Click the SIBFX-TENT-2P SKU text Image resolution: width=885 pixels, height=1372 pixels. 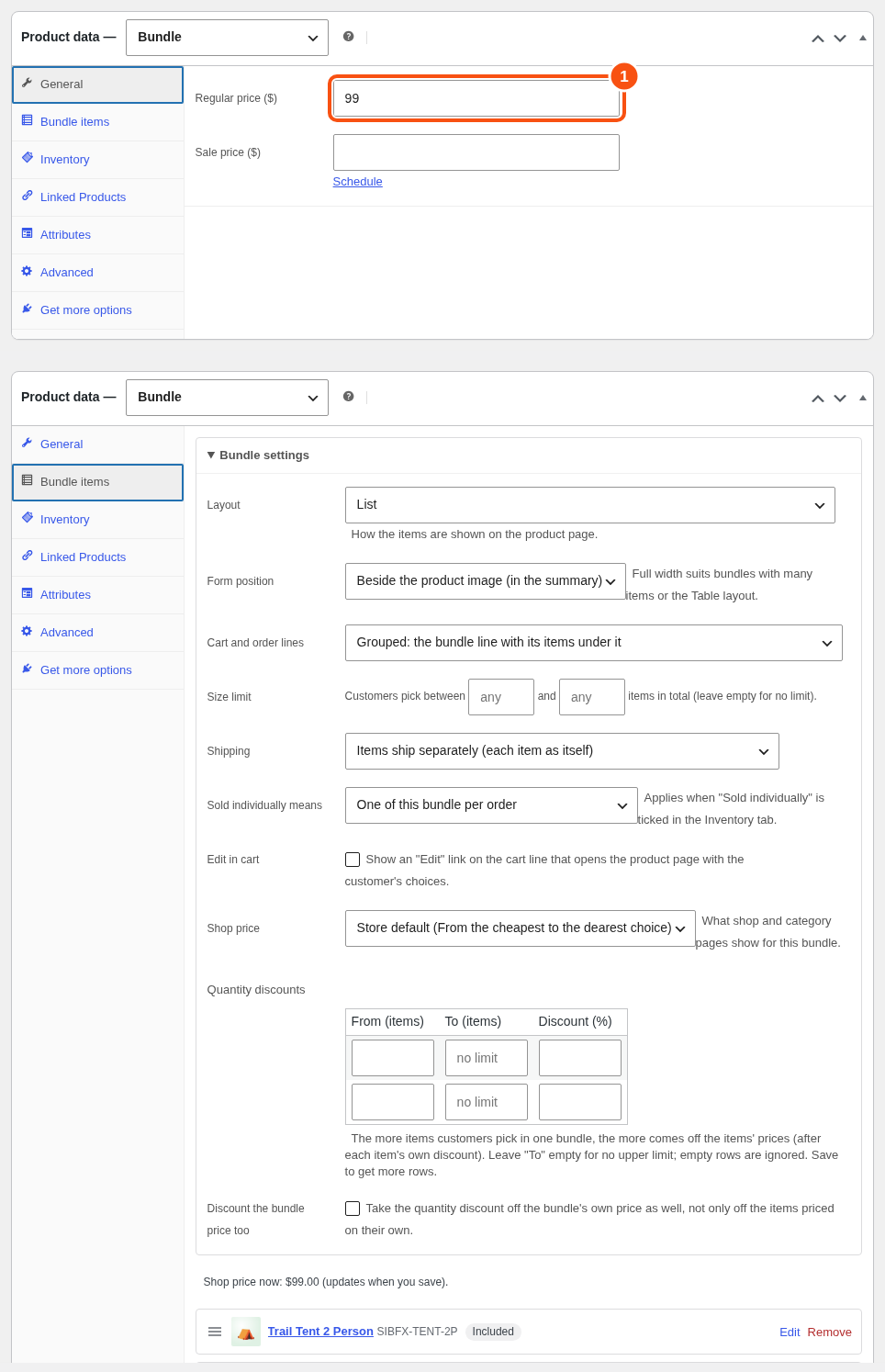click(x=417, y=1332)
